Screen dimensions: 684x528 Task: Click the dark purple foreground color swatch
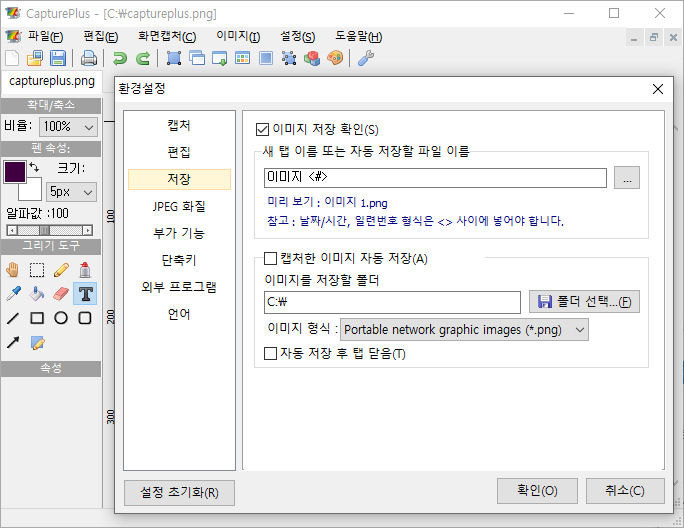[x=14, y=171]
